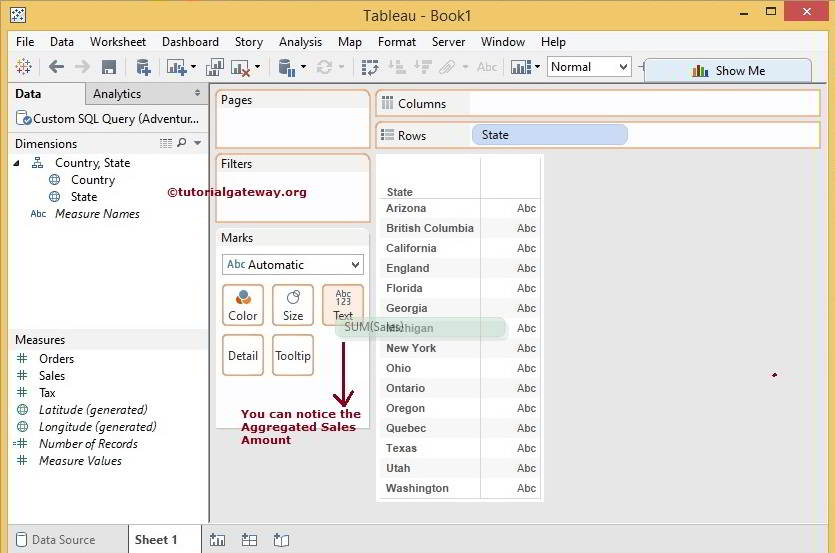Click the Undo back arrow icon
This screenshot has height=553, width=835.
coord(56,67)
